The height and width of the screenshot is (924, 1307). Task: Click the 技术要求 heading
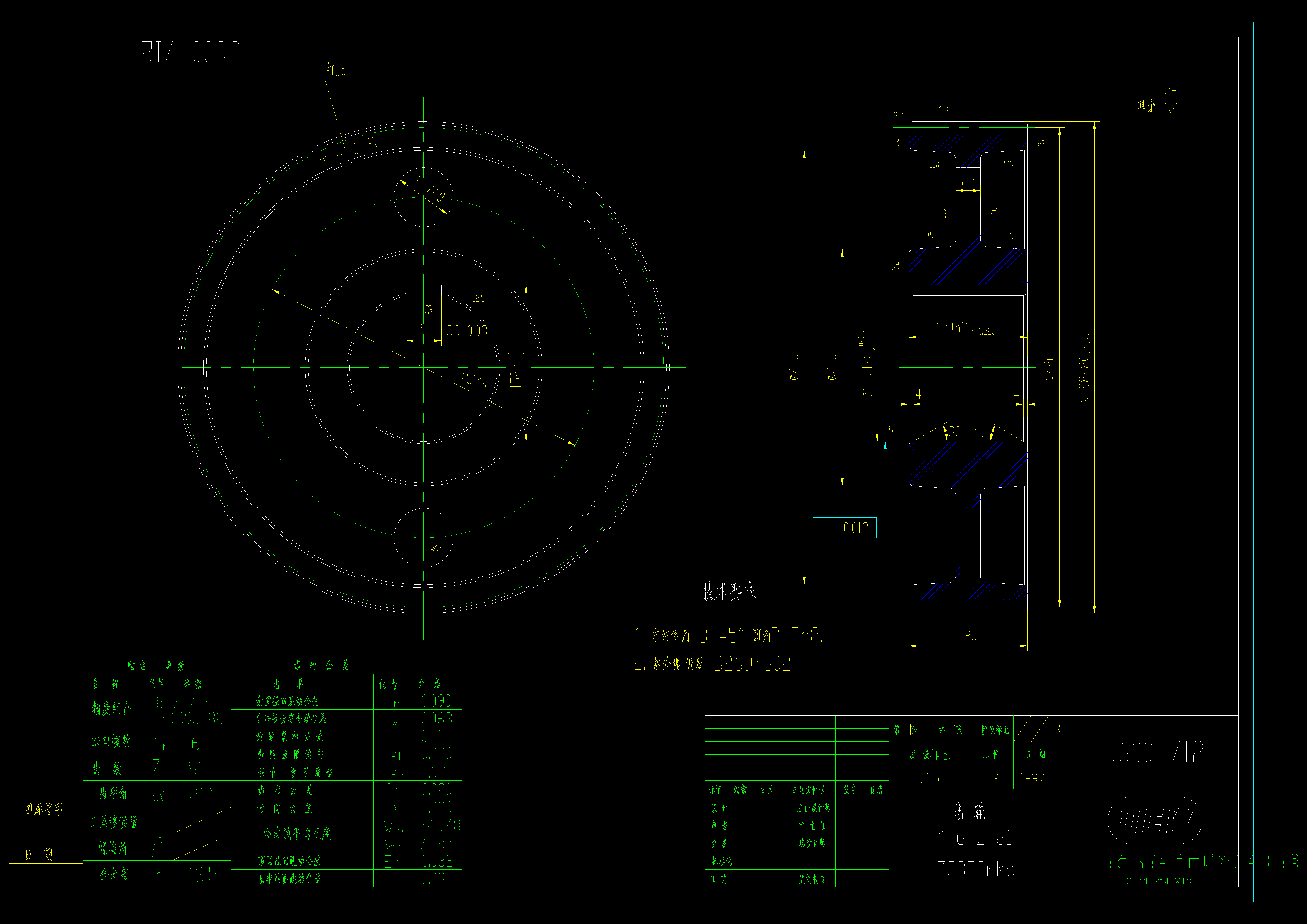pyautogui.click(x=729, y=591)
